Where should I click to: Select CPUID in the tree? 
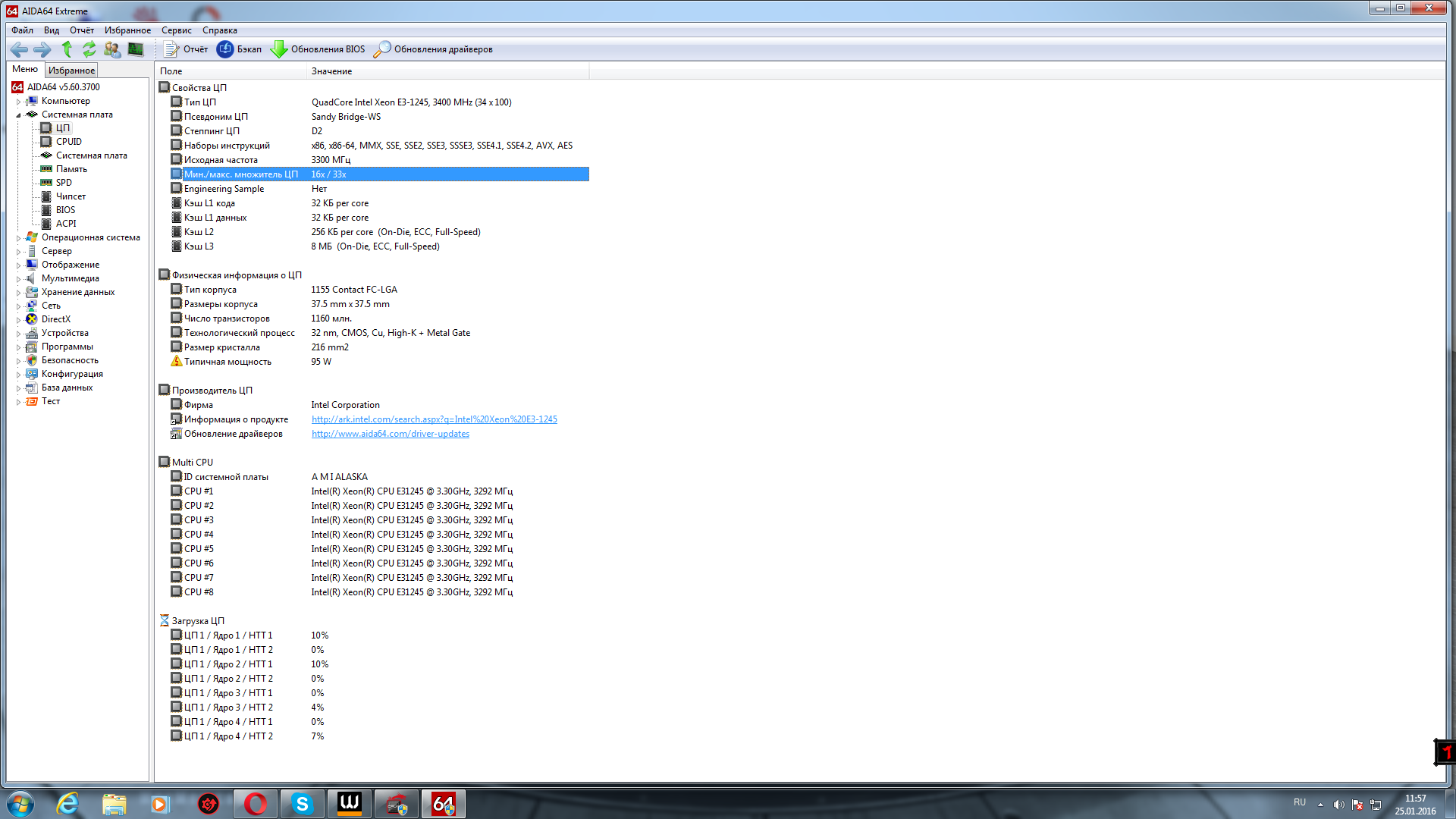tap(68, 142)
